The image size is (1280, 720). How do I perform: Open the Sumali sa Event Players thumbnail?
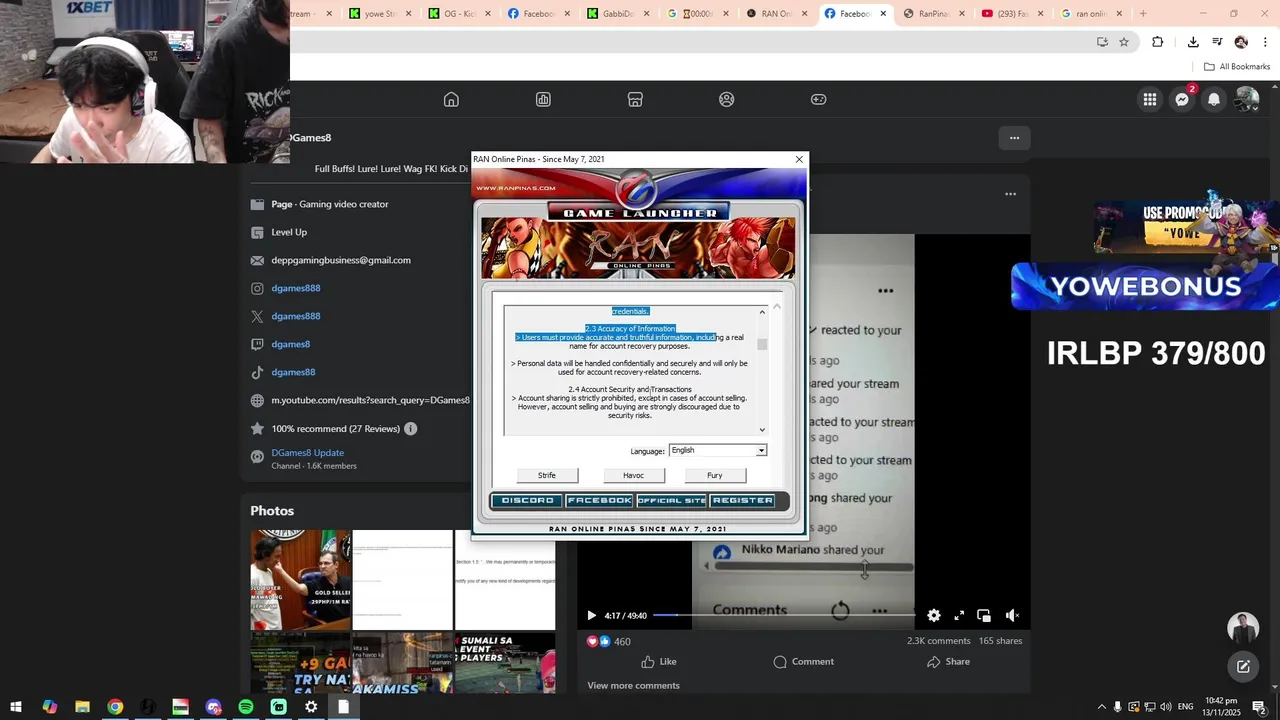(505, 663)
